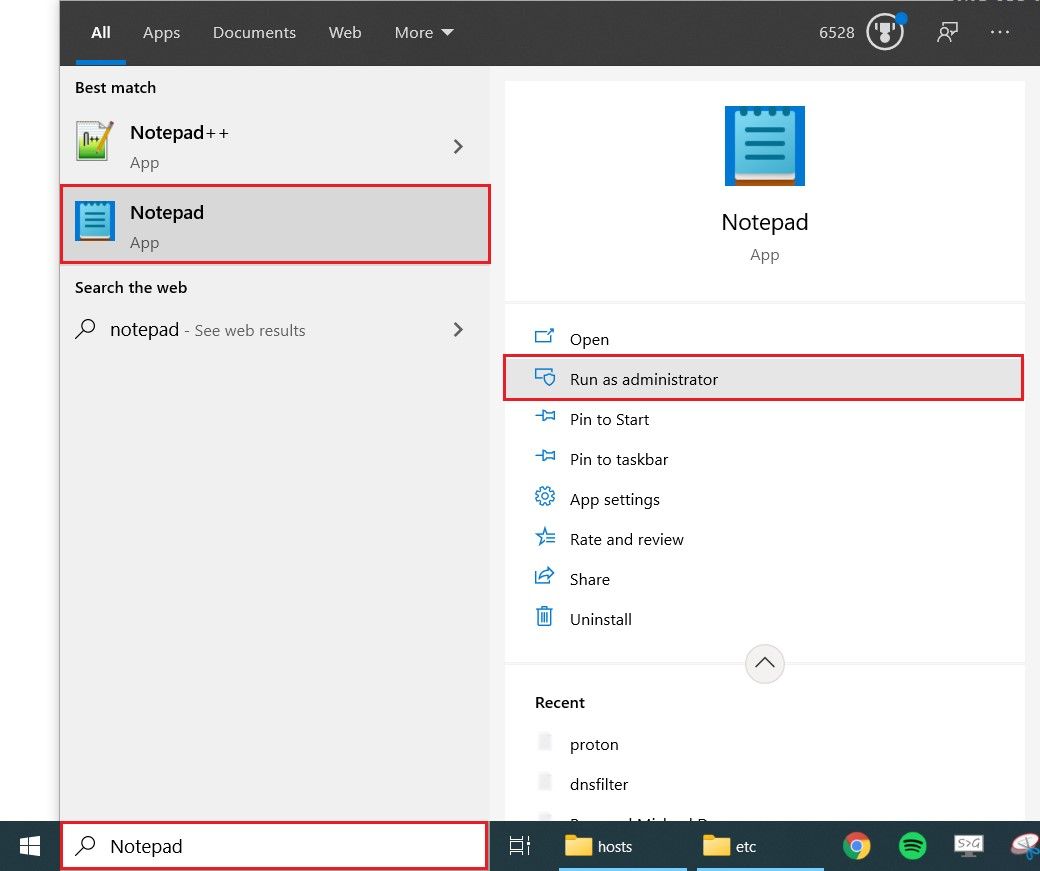Screen dimensions: 1040x871
Task: Click the Rate and review star icon
Action: [545, 536]
